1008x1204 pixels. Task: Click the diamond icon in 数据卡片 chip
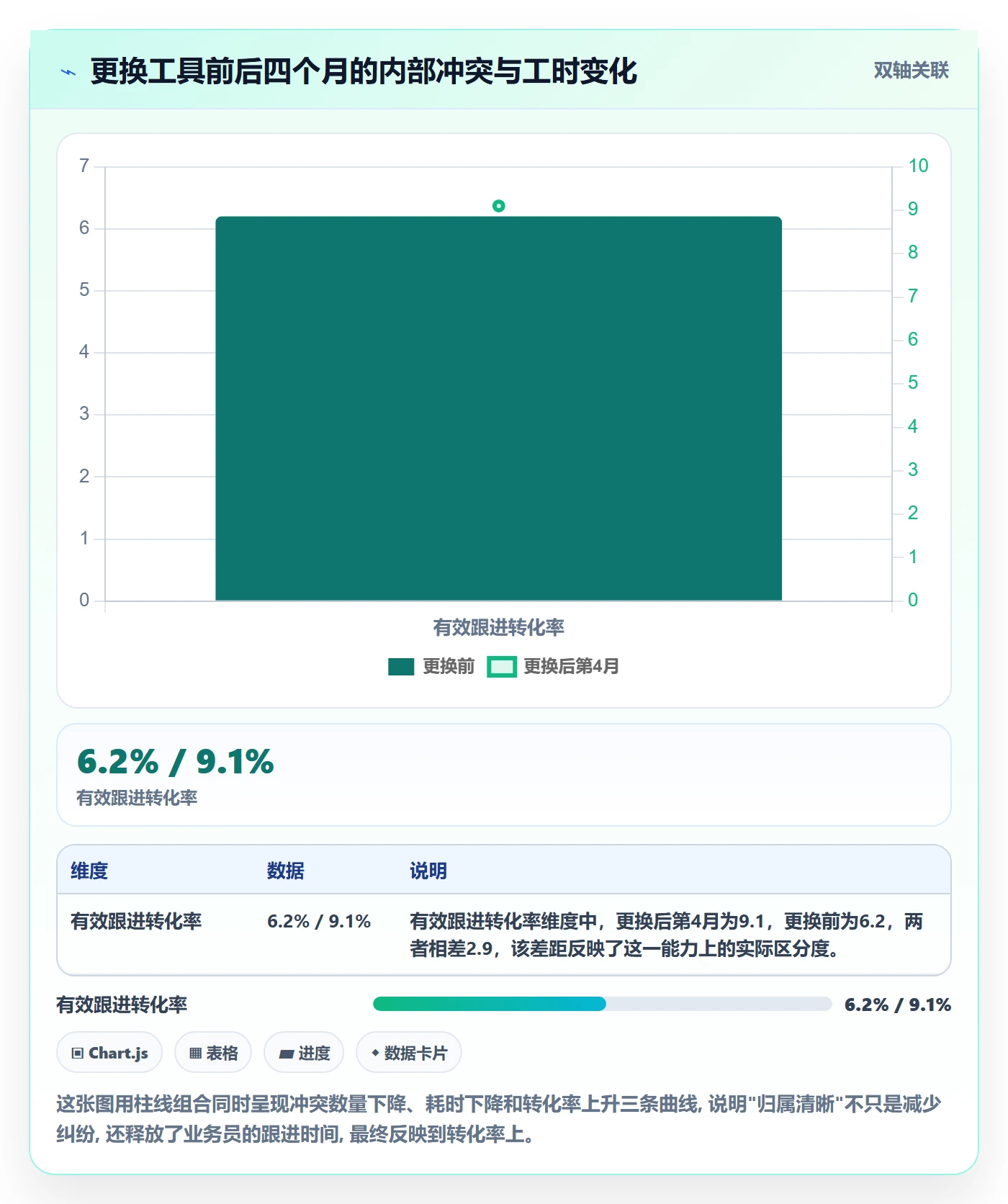click(375, 1053)
